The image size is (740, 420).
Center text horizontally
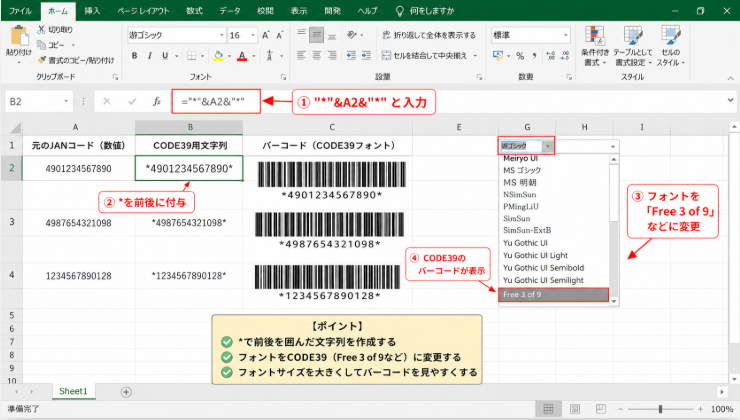317,56
